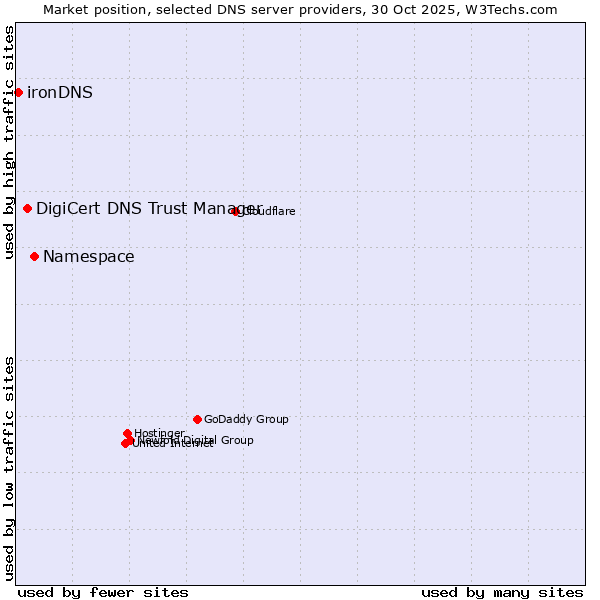This screenshot has width=600, height=600.
Task: Click the 'used by low traffic sites' axis label
Action: coord(9,468)
